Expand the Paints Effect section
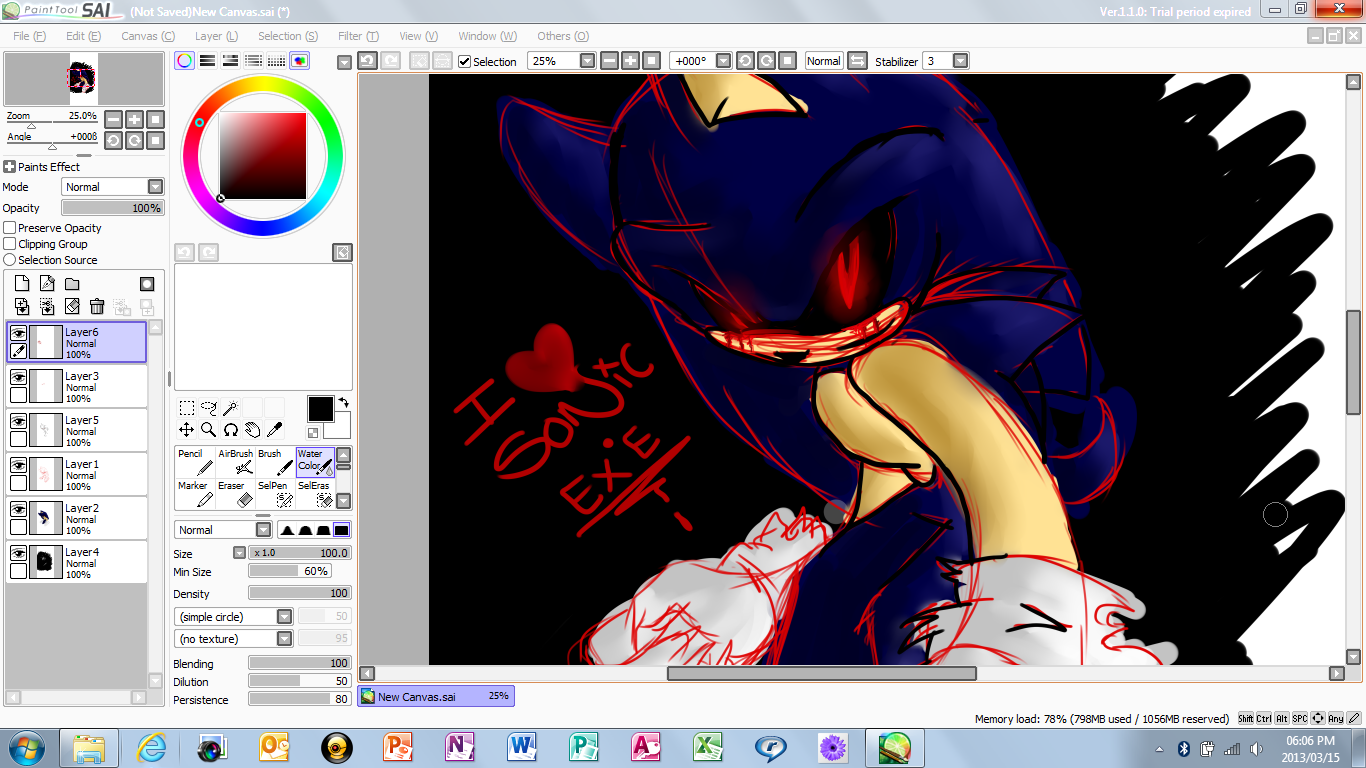 [x=10, y=167]
